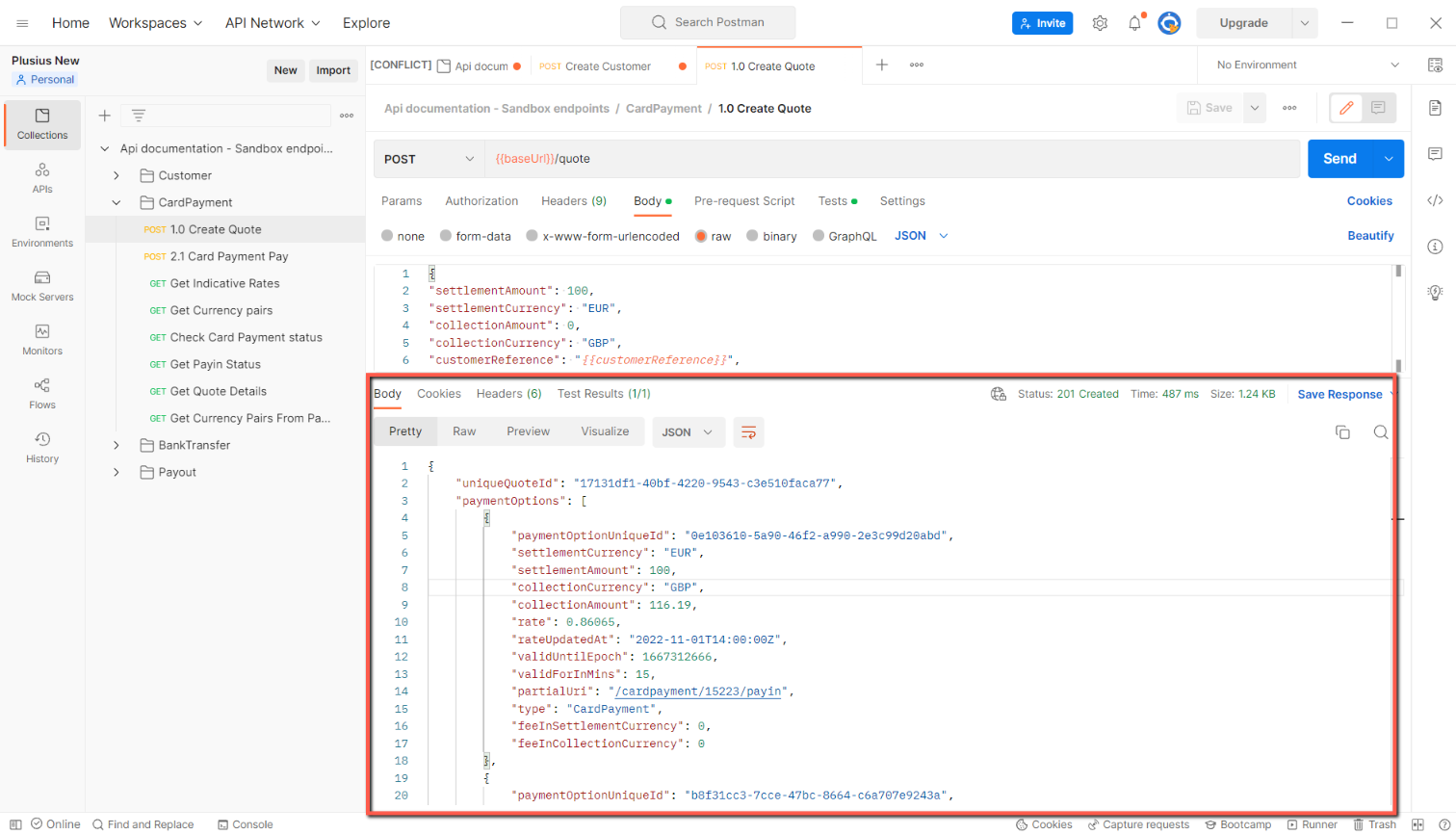The width and height of the screenshot is (1456, 835).
Task: Open the hamburger menu at top left
Action: coord(22,23)
